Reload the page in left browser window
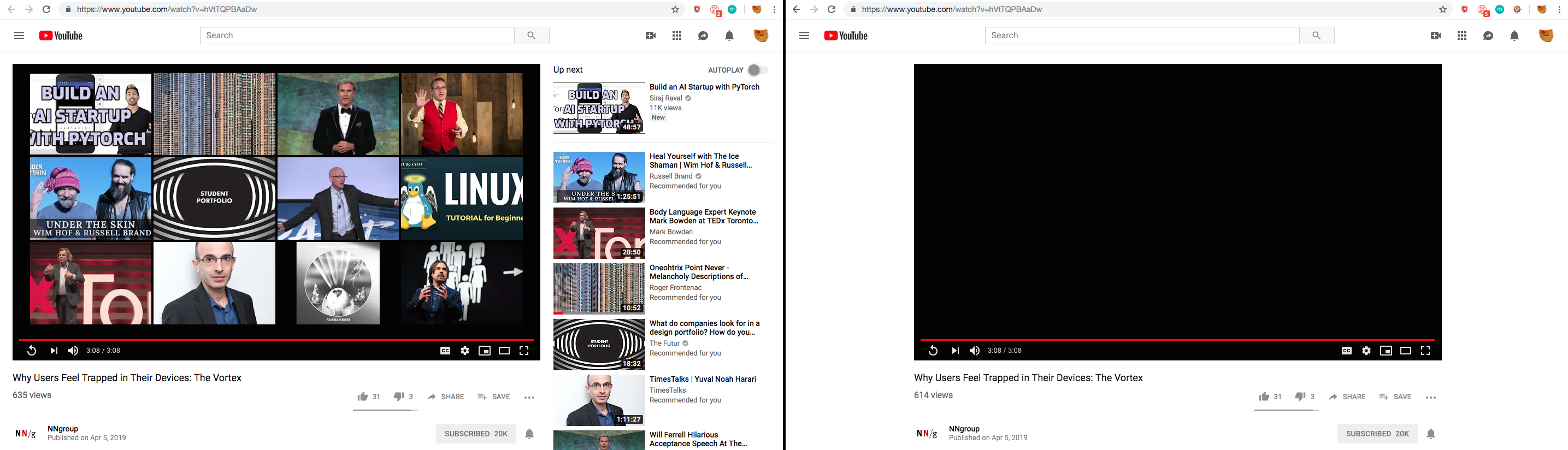The width and height of the screenshot is (1568, 450). [x=46, y=9]
